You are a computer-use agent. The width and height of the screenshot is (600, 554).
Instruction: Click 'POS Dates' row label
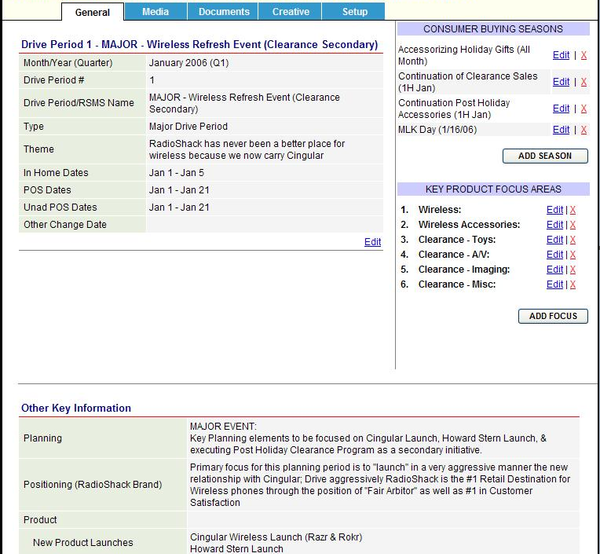pyautogui.click(x=47, y=190)
